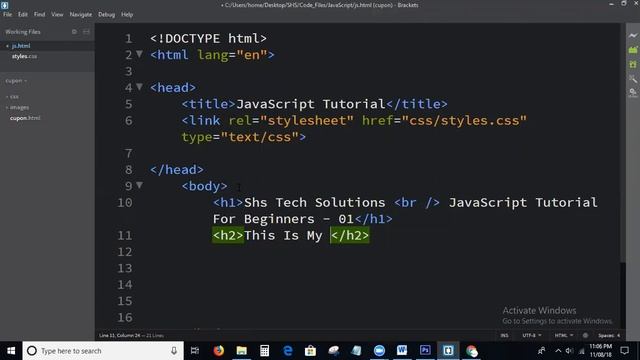
Task: Open Task View on the taskbar
Action: [195, 351]
